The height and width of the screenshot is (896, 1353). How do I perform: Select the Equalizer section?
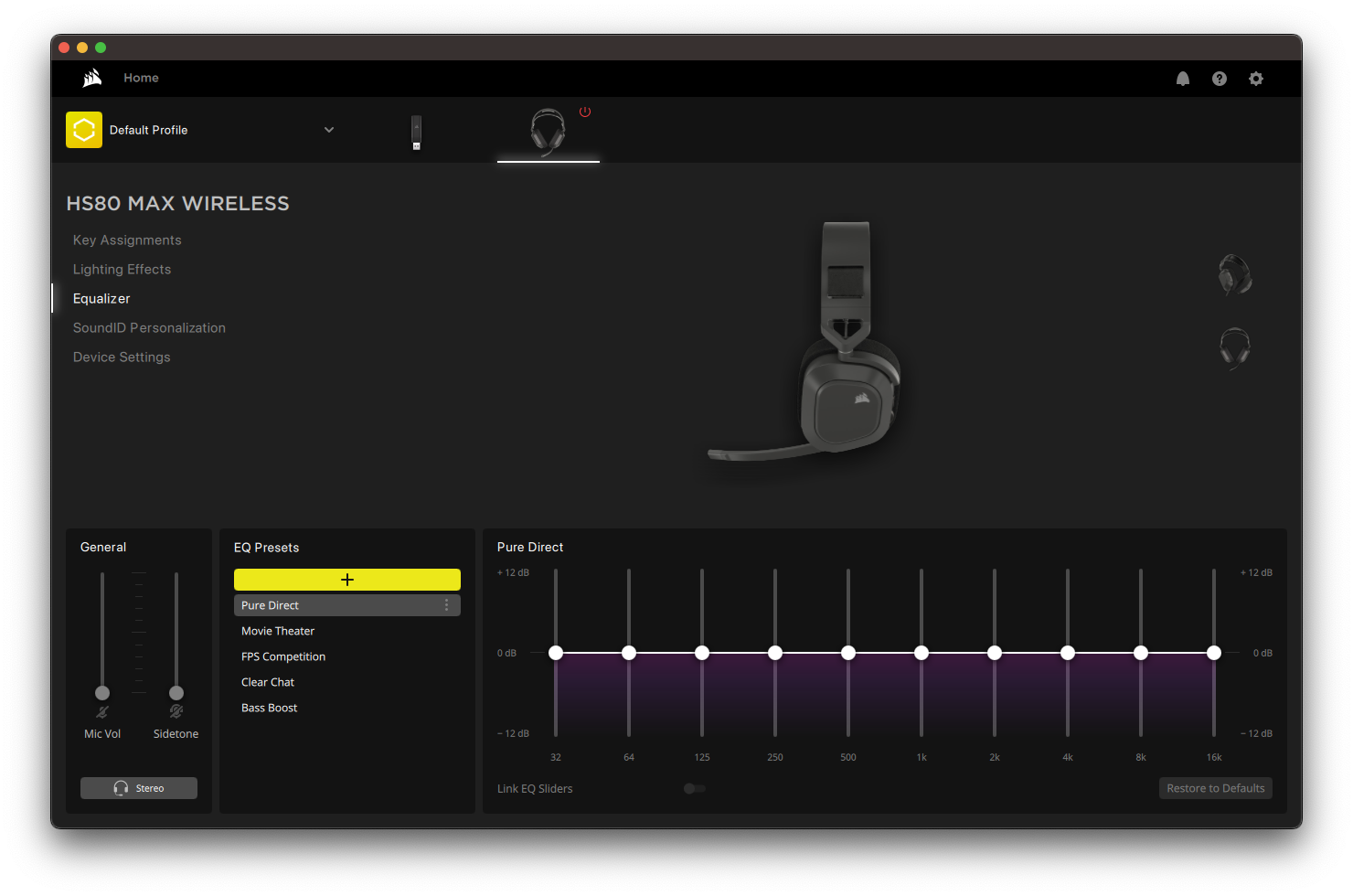tap(101, 299)
